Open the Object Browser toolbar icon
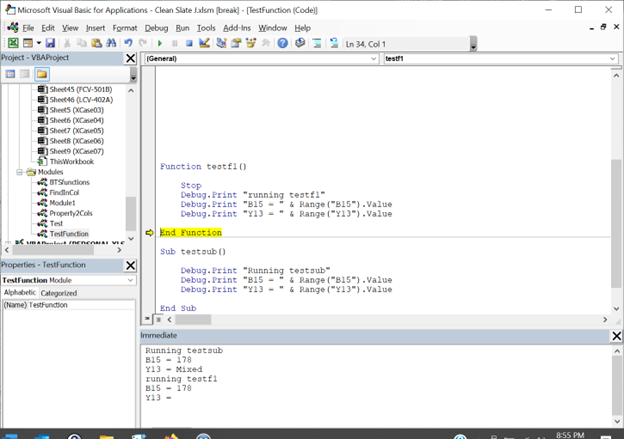Screen dimensions: 624x439 point(251,43)
